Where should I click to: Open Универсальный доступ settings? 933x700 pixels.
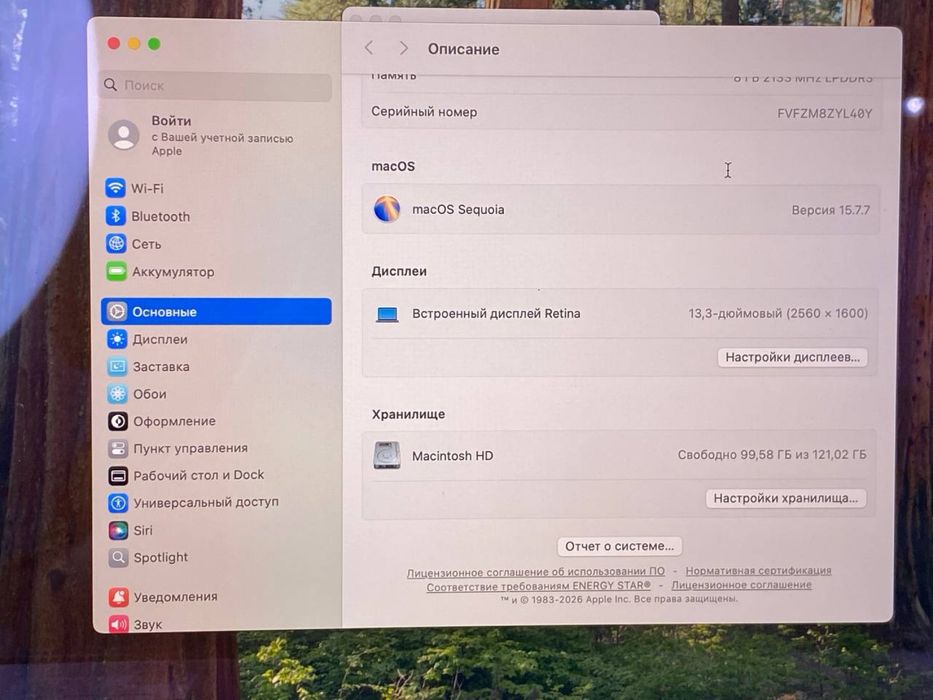[217, 502]
